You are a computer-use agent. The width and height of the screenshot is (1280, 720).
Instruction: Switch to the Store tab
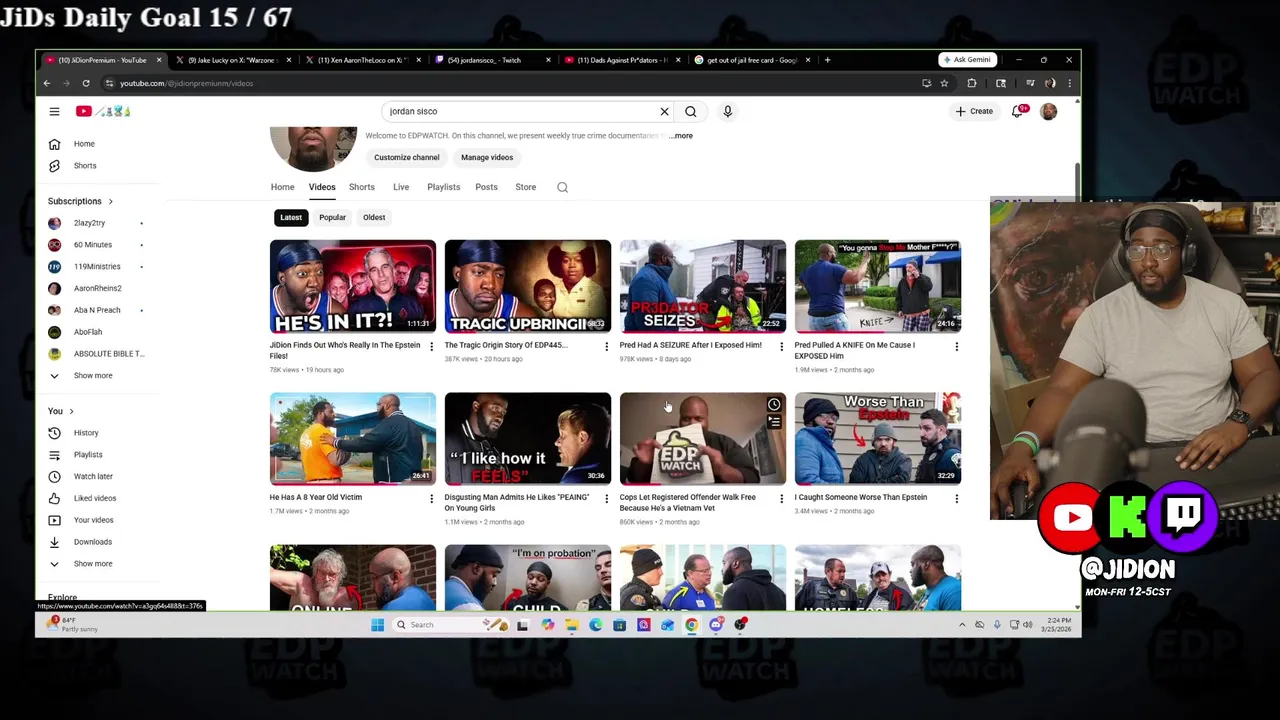click(525, 187)
